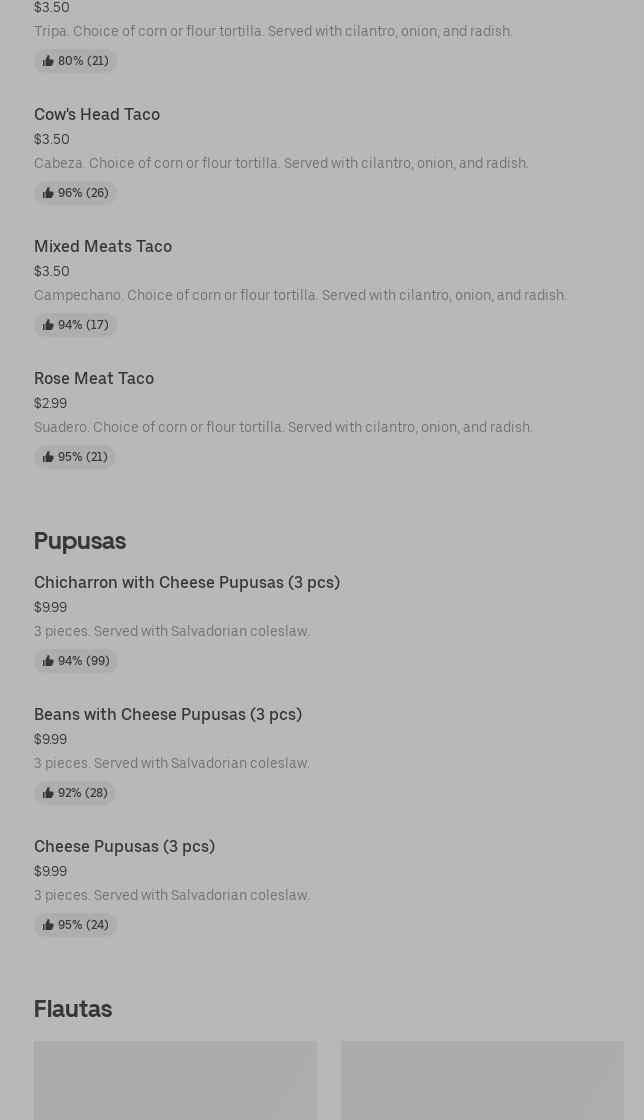Screen dimensions: 644x1120
Task: Select the Mixed Meats Taco item
Action: pos(103,246)
